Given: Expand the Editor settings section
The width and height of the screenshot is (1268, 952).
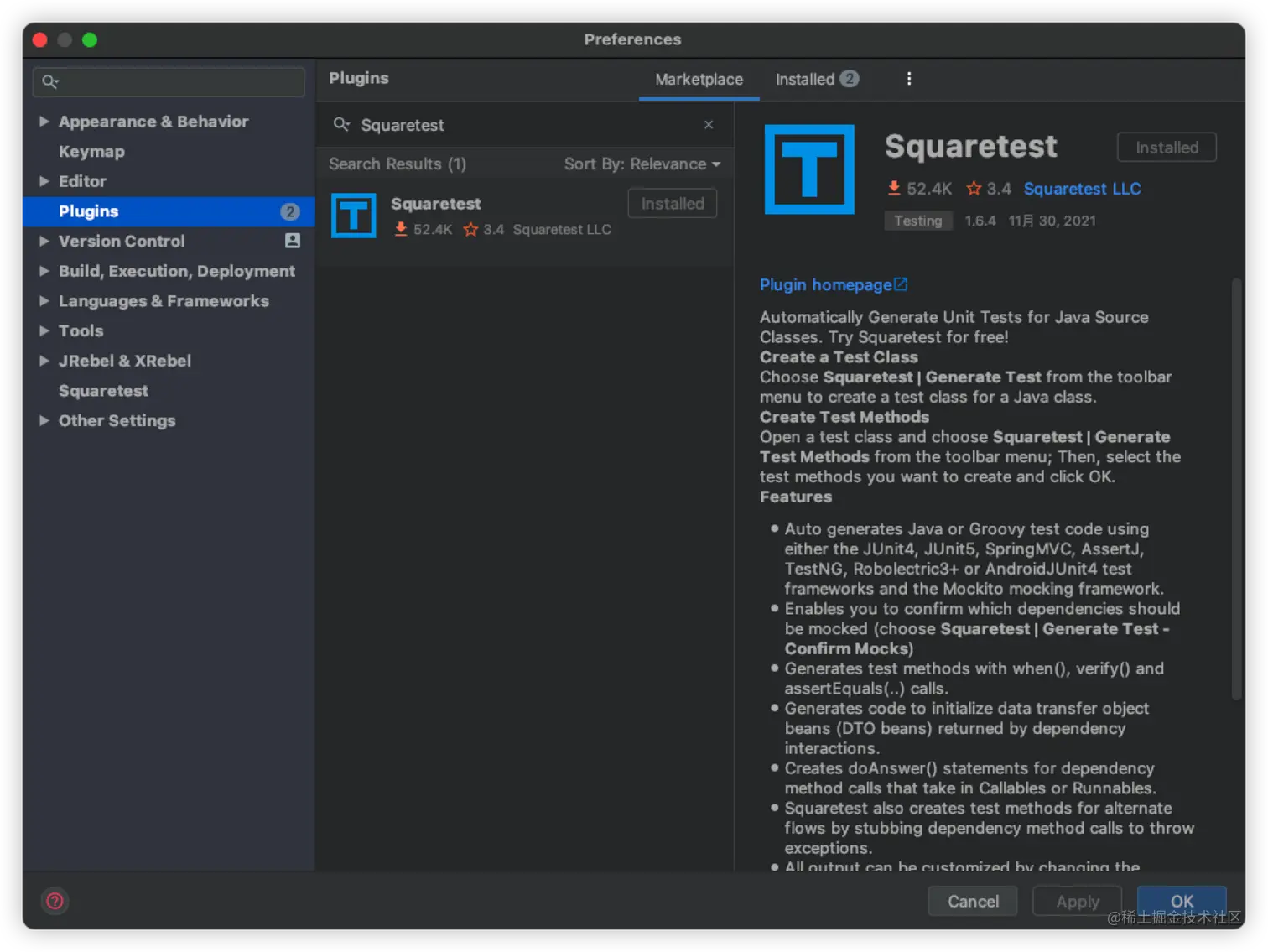Looking at the screenshot, I should (x=44, y=181).
